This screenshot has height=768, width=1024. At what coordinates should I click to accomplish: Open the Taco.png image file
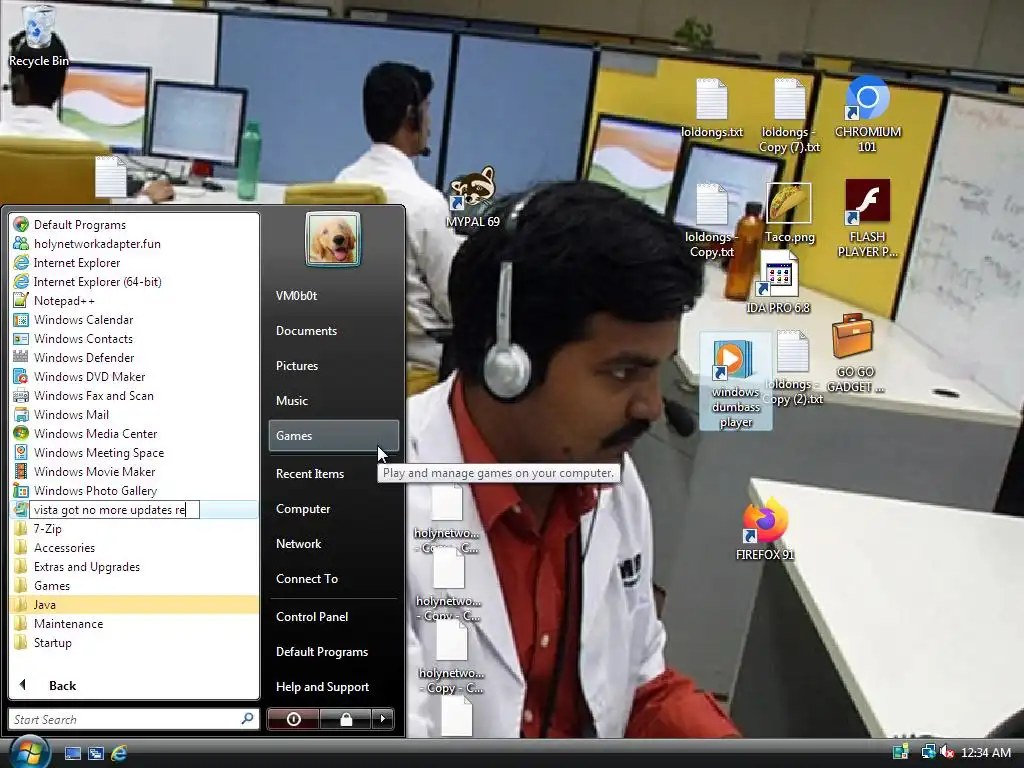[x=789, y=213]
